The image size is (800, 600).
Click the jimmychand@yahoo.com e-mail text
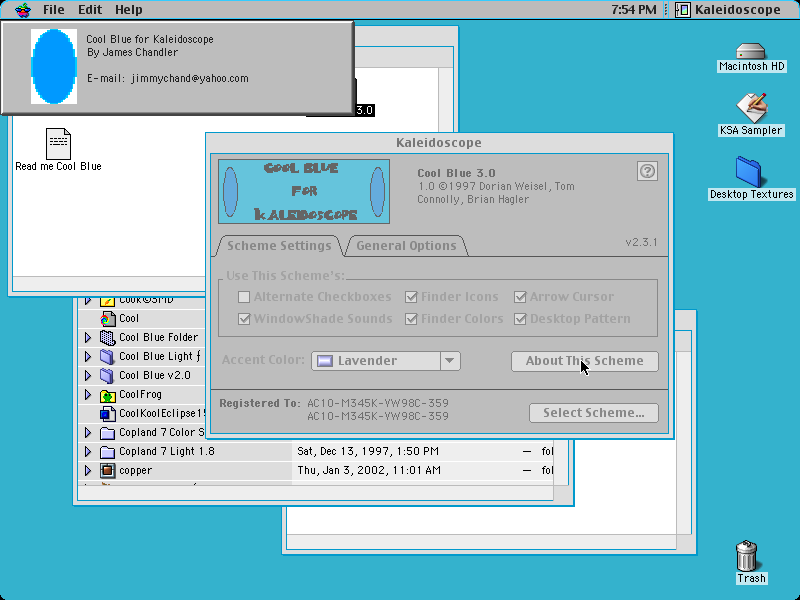(190, 79)
